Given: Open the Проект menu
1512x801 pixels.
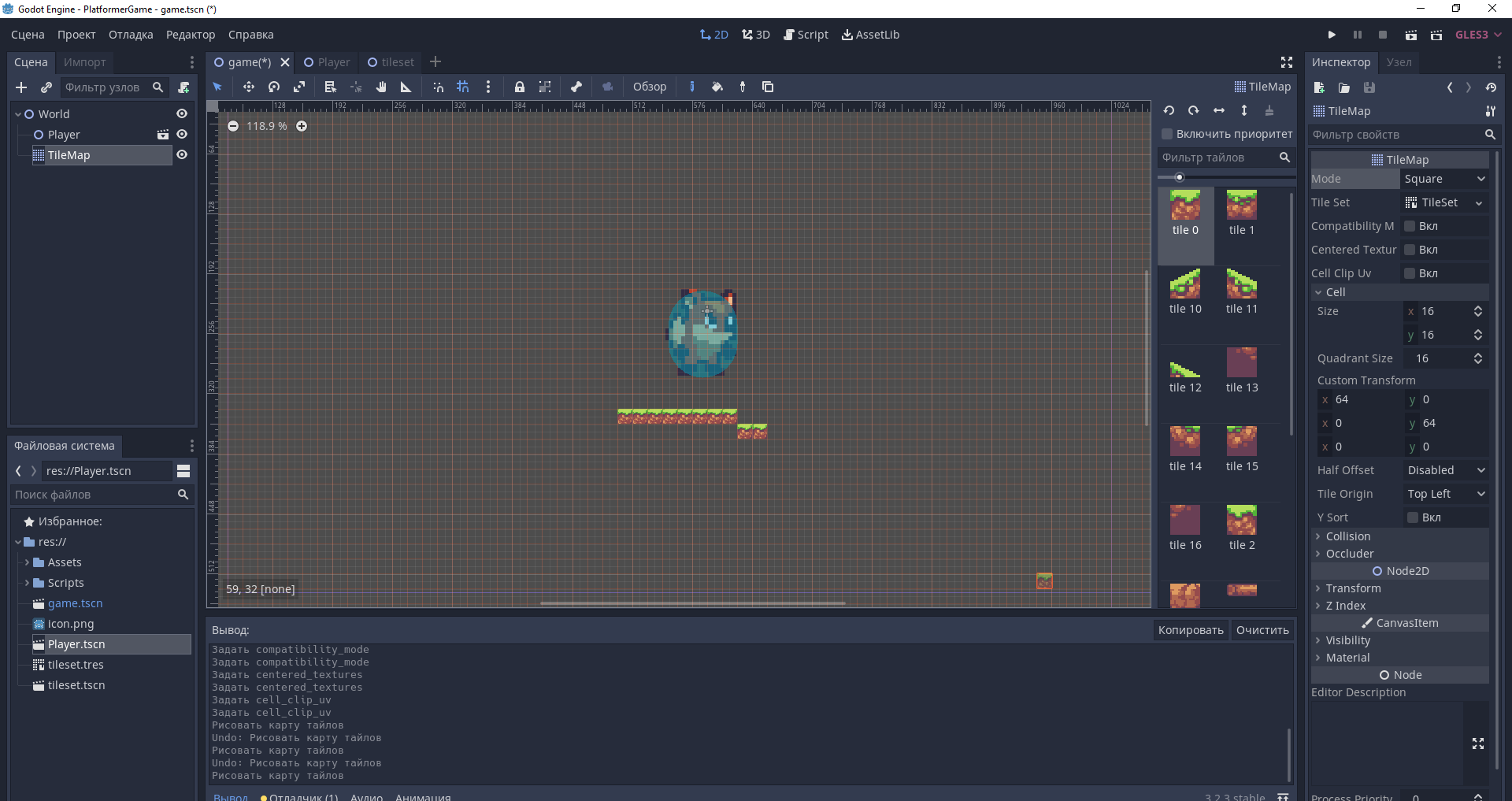Looking at the screenshot, I should pyautogui.click(x=76, y=35).
